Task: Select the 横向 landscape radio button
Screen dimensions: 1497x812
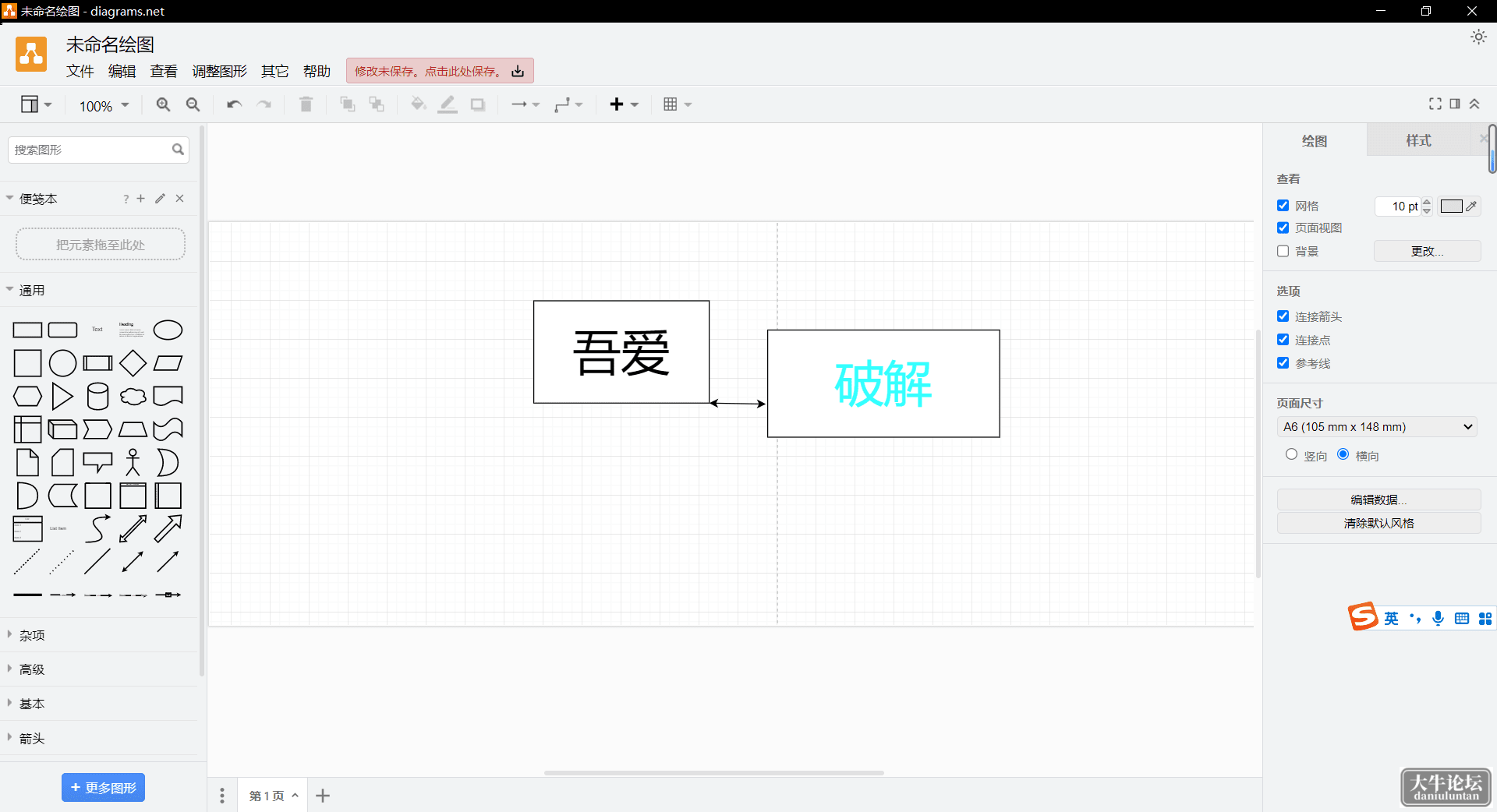Action: coord(1343,454)
